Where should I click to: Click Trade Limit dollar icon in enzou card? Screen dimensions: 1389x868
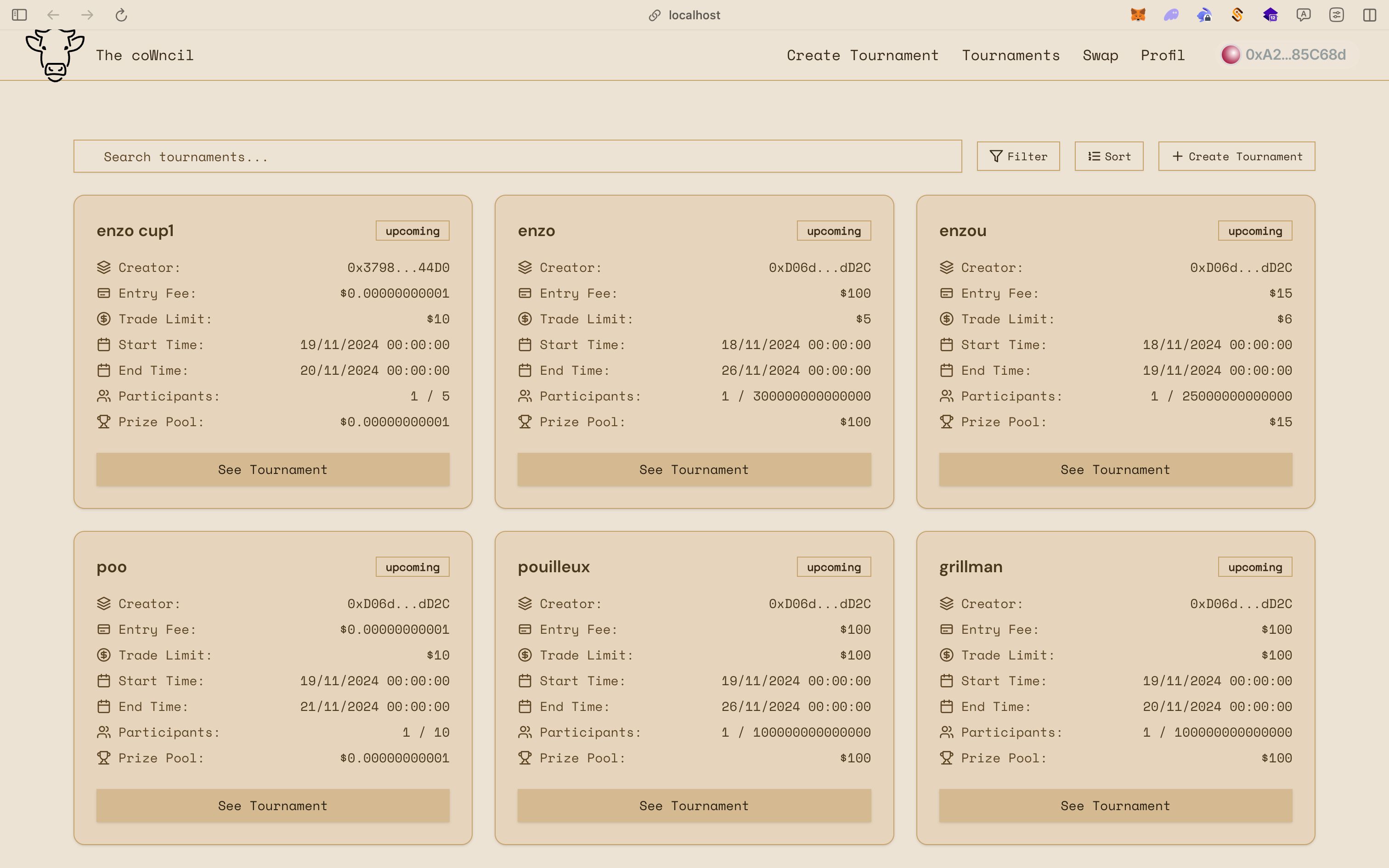(x=947, y=319)
